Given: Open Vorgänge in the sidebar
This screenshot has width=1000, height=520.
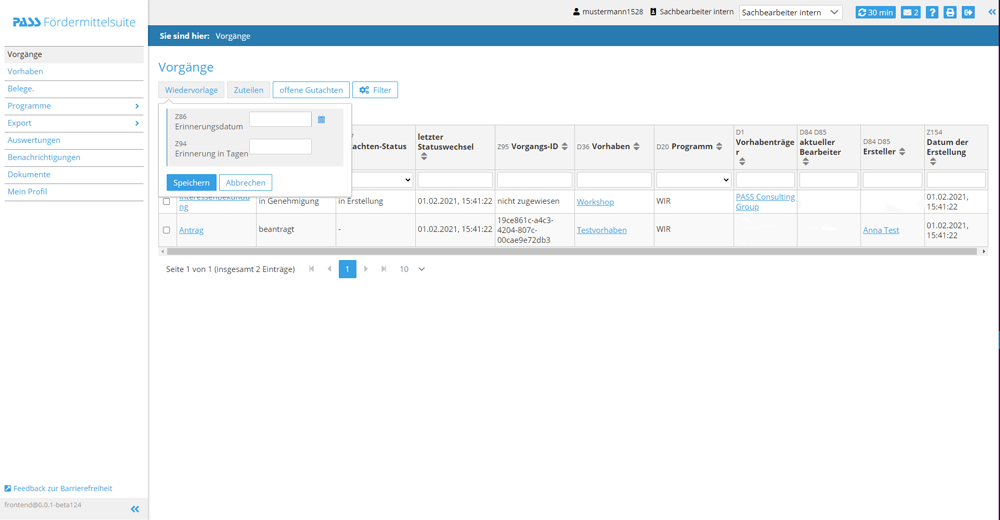Looking at the screenshot, I should click(x=74, y=54).
